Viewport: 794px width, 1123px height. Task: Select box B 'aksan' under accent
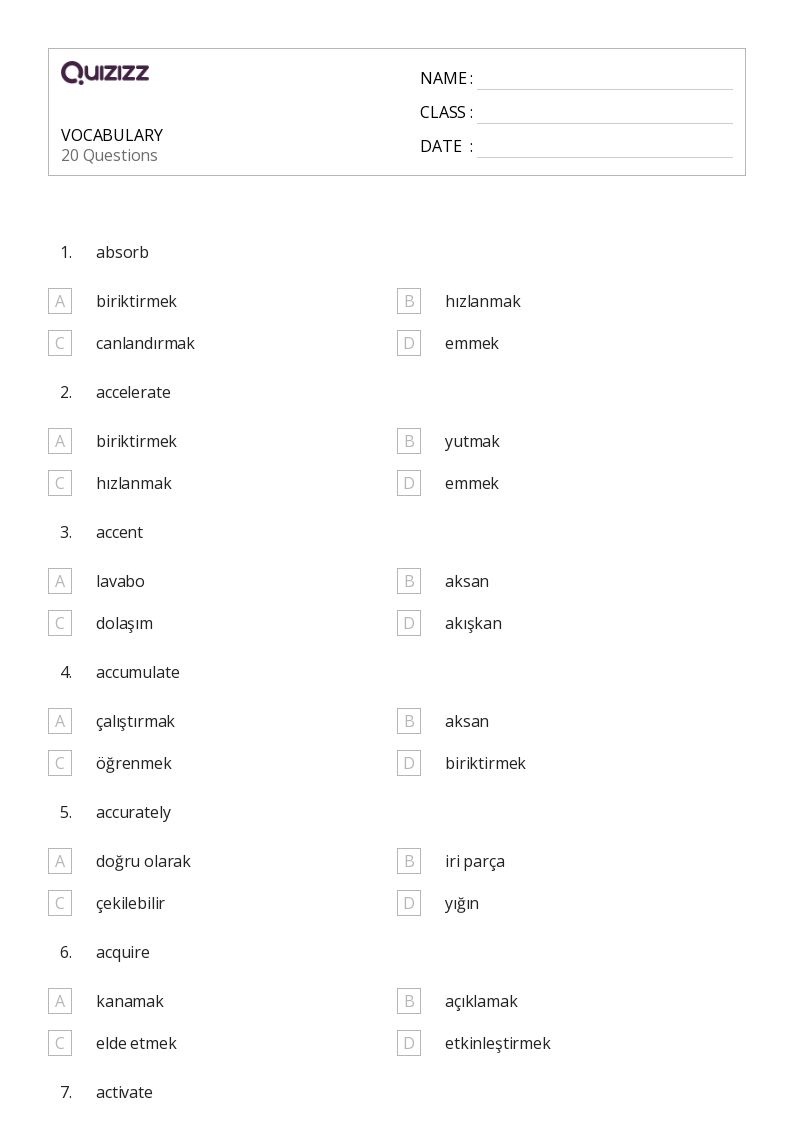click(x=409, y=581)
